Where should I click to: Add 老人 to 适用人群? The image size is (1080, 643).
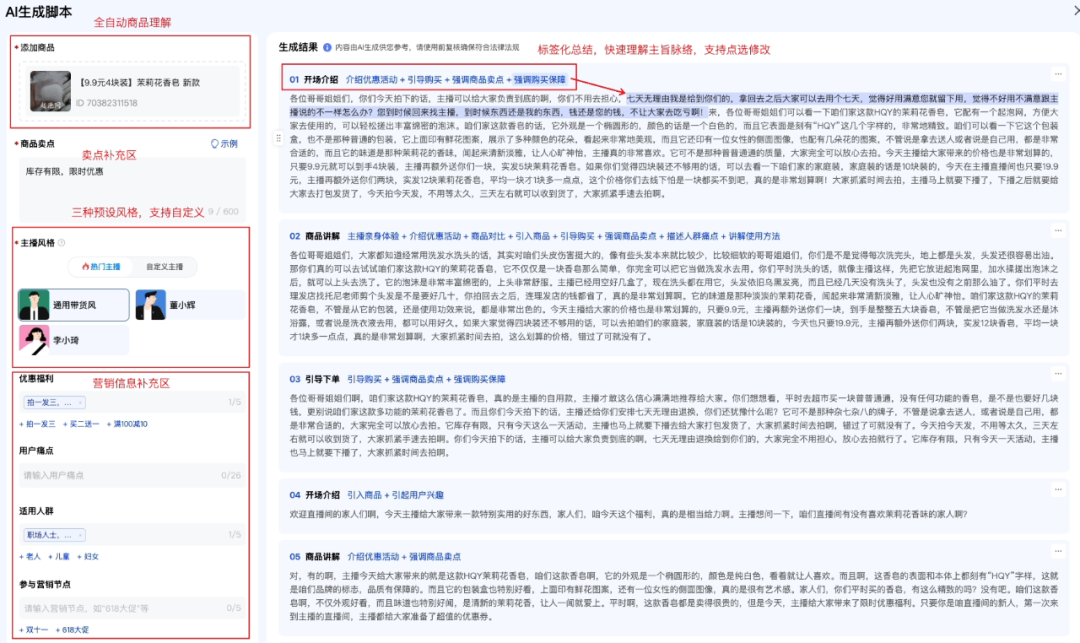click(29, 556)
